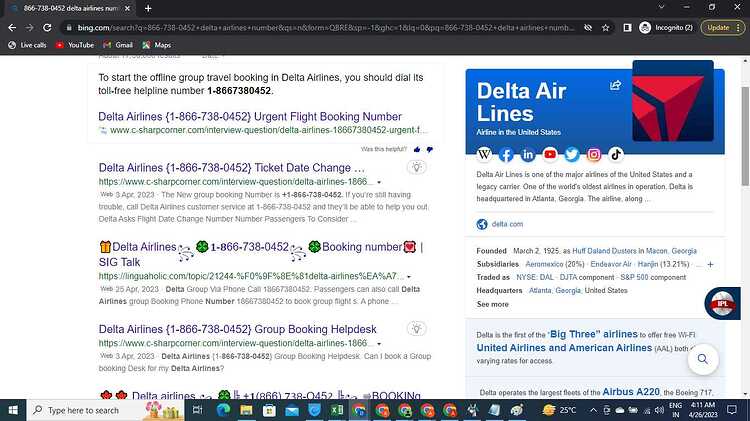The width and height of the screenshot is (750, 421).
Task: Mark the answer unhelpful with thumbs down
Action: pyautogui.click(x=430, y=150)
